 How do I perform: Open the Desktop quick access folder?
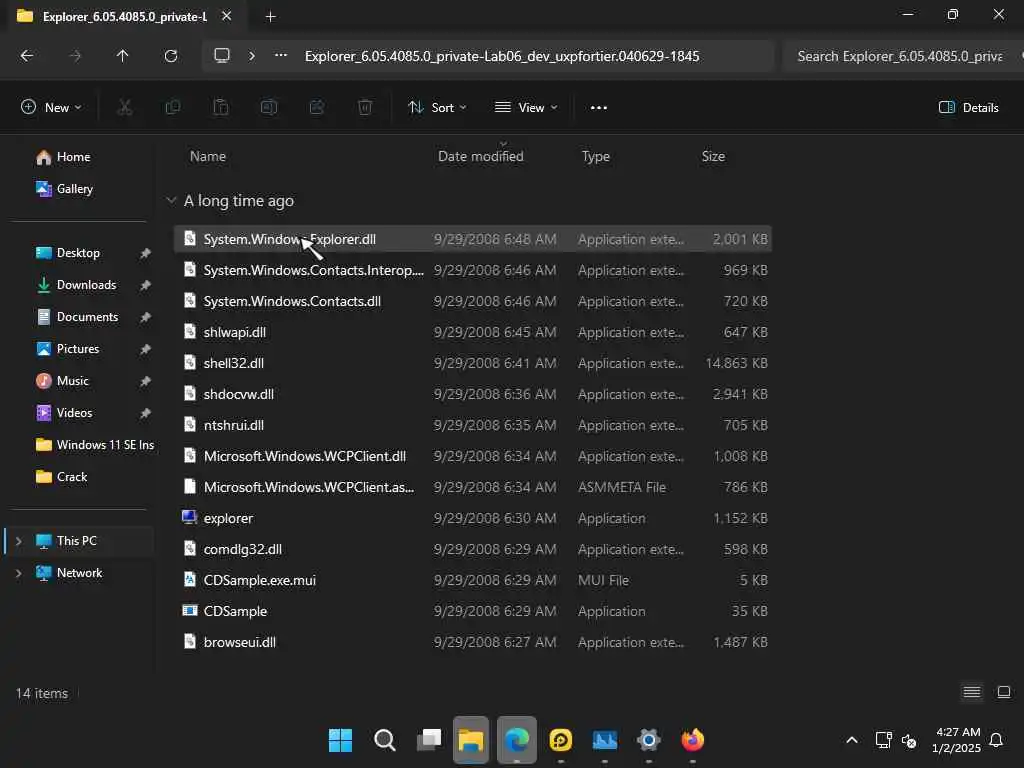[78, 253]
